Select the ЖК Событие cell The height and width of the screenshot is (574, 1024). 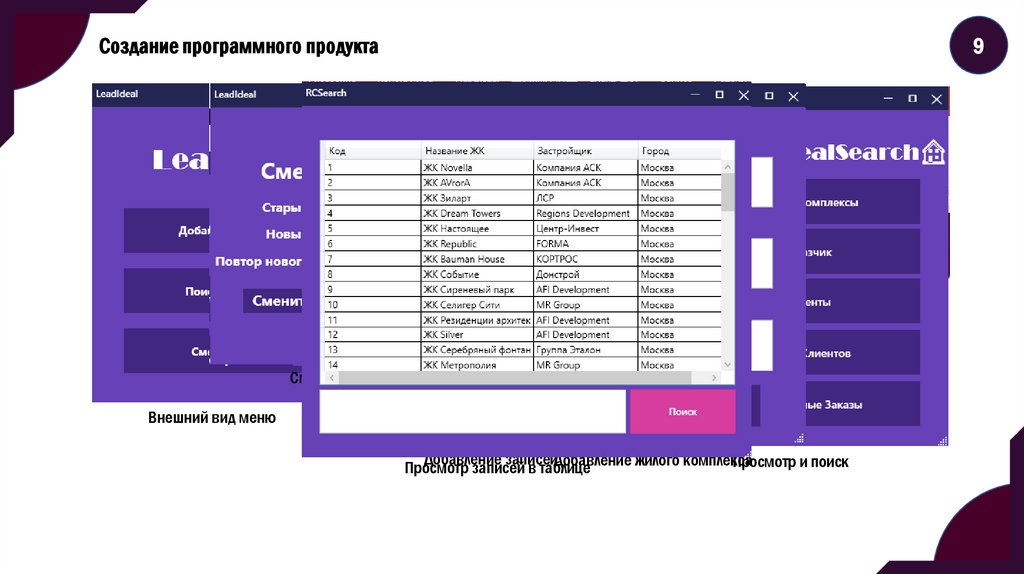click(477, 274)
